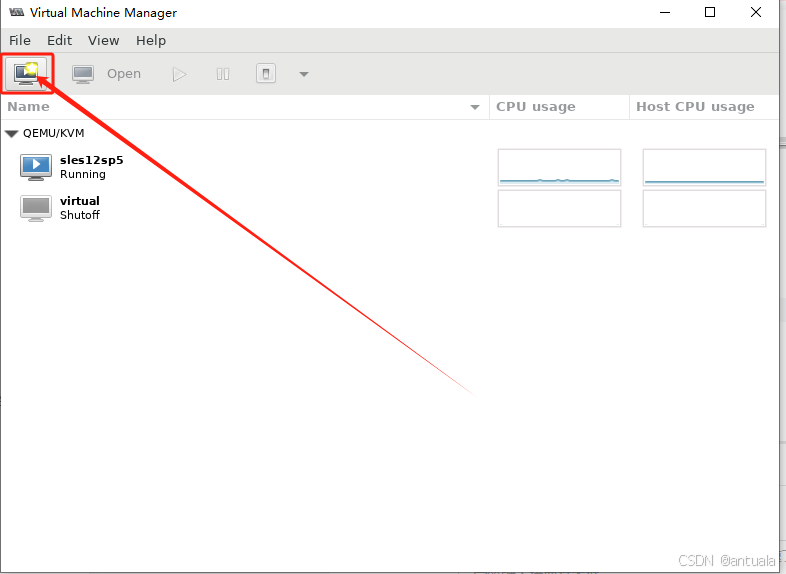Click the Running status text

pos(83,174)
